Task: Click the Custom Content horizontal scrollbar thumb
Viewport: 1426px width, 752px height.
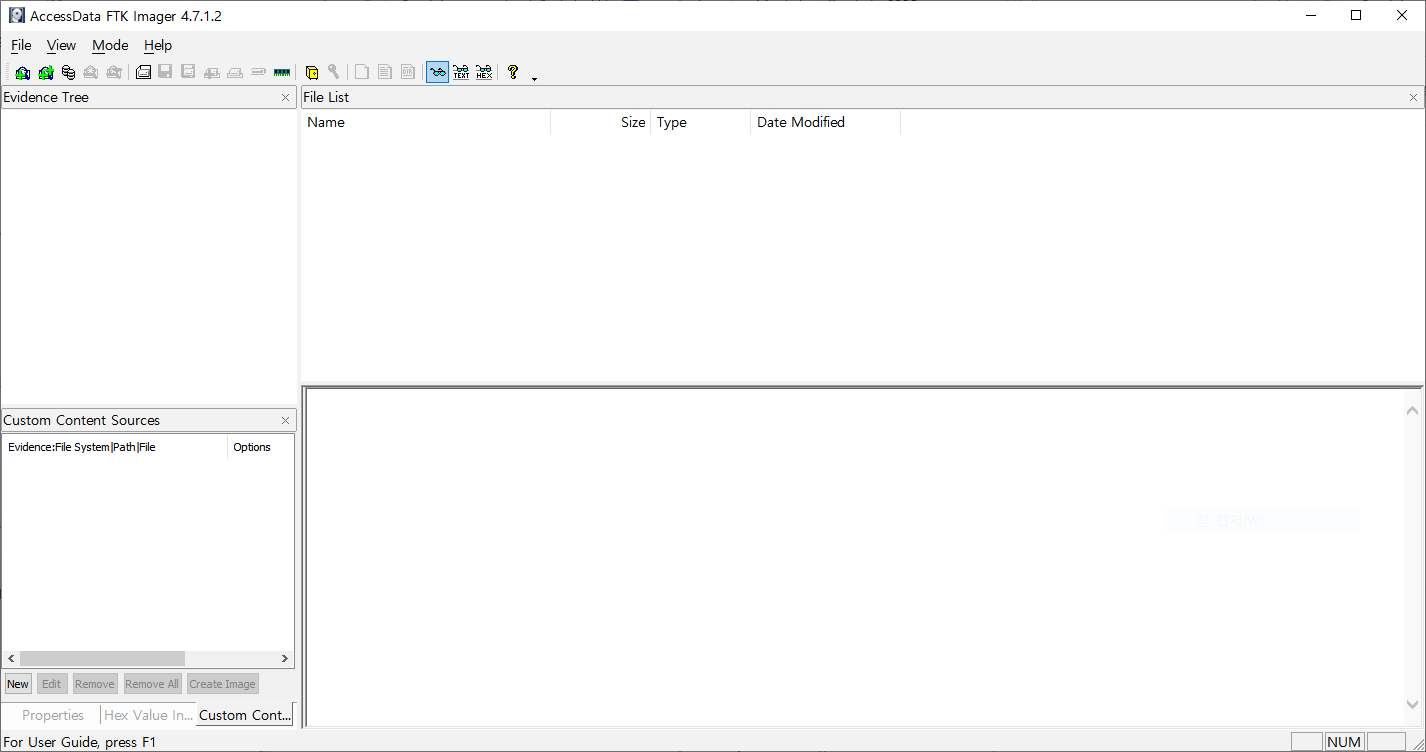Action: point(102,658)
